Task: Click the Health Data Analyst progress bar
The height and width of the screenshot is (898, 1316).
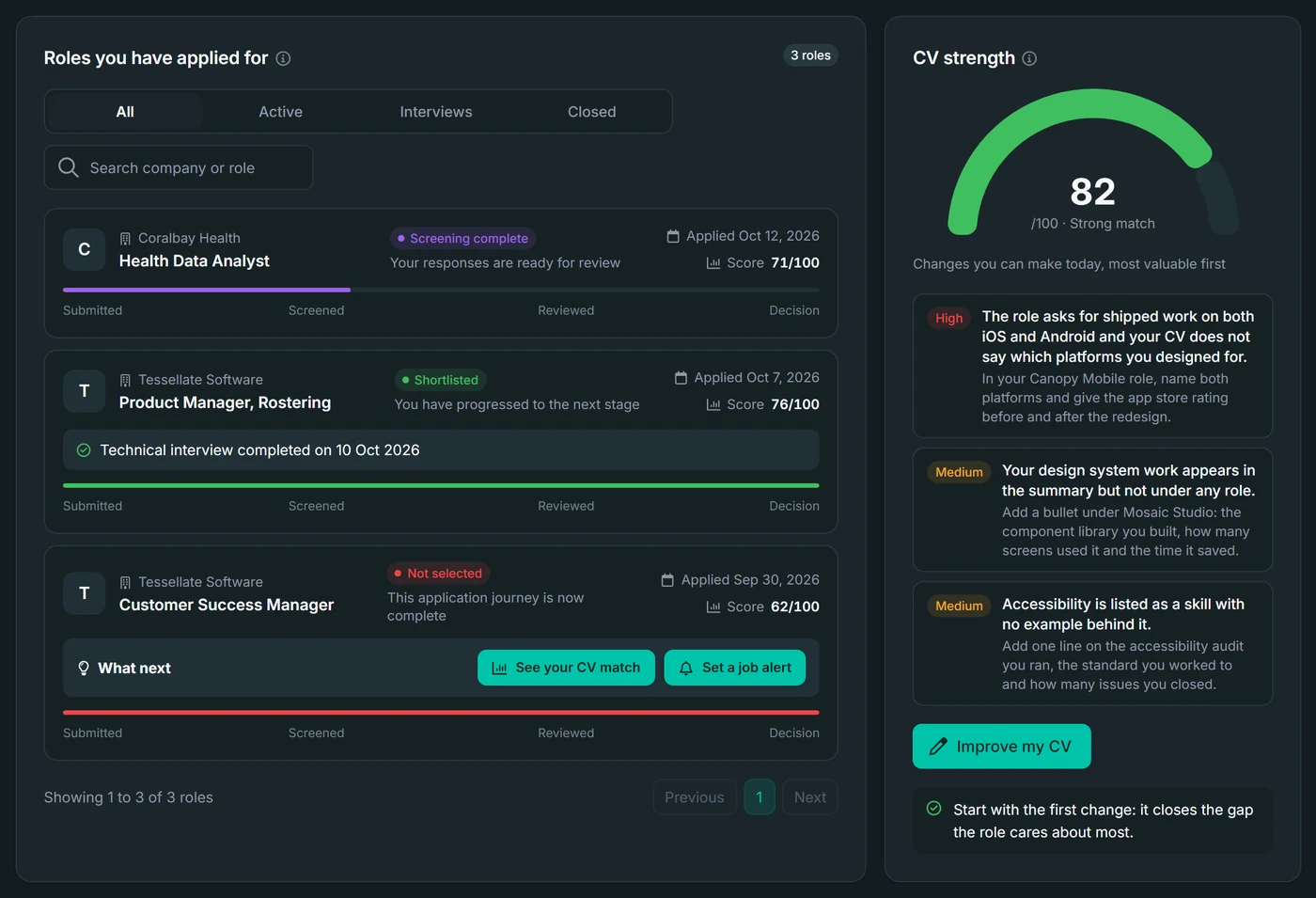Action: (441, 290)
